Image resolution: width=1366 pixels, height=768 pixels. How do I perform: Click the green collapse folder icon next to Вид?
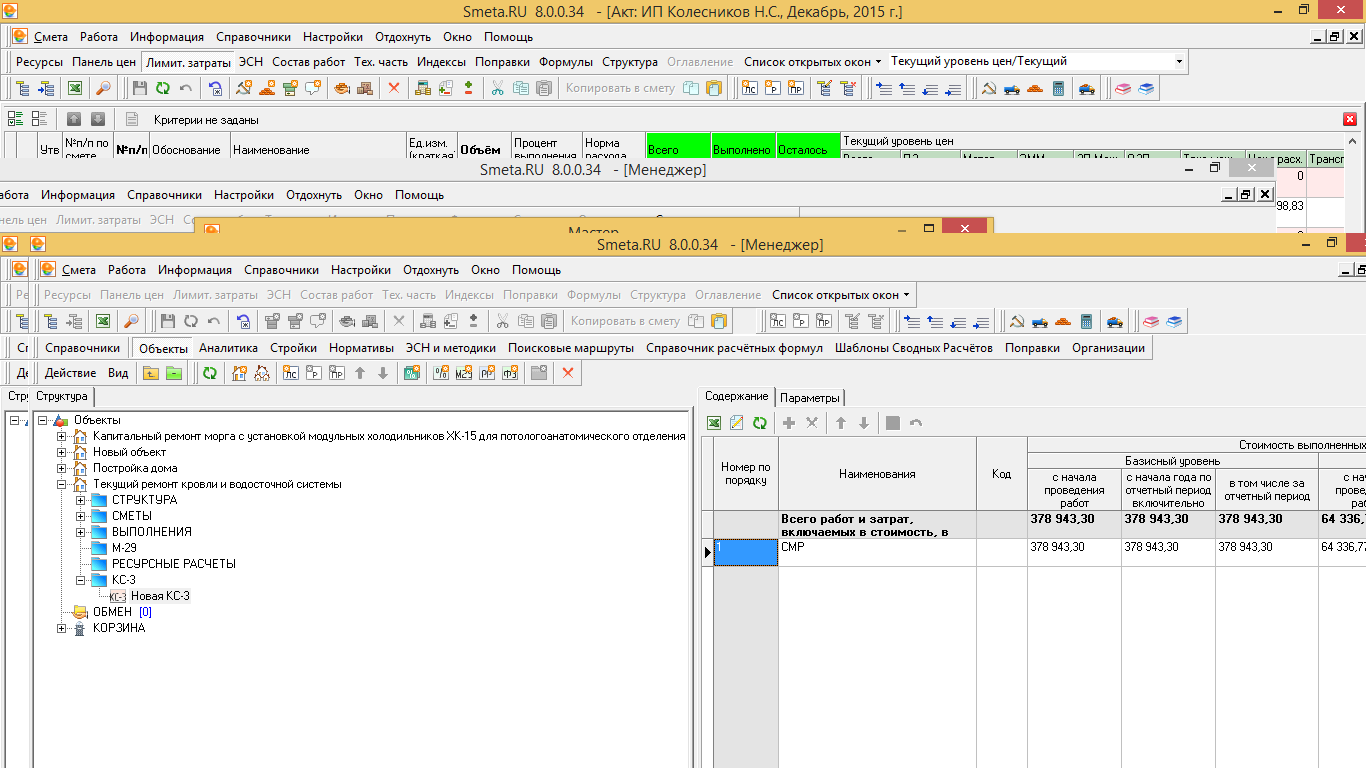tap(174, 373)
